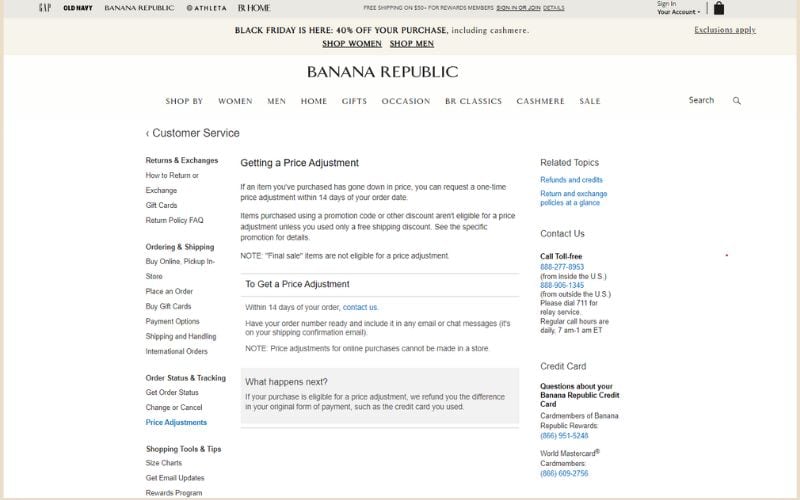Click the main Banana Republic heading logo

click(x=382, y=72)
